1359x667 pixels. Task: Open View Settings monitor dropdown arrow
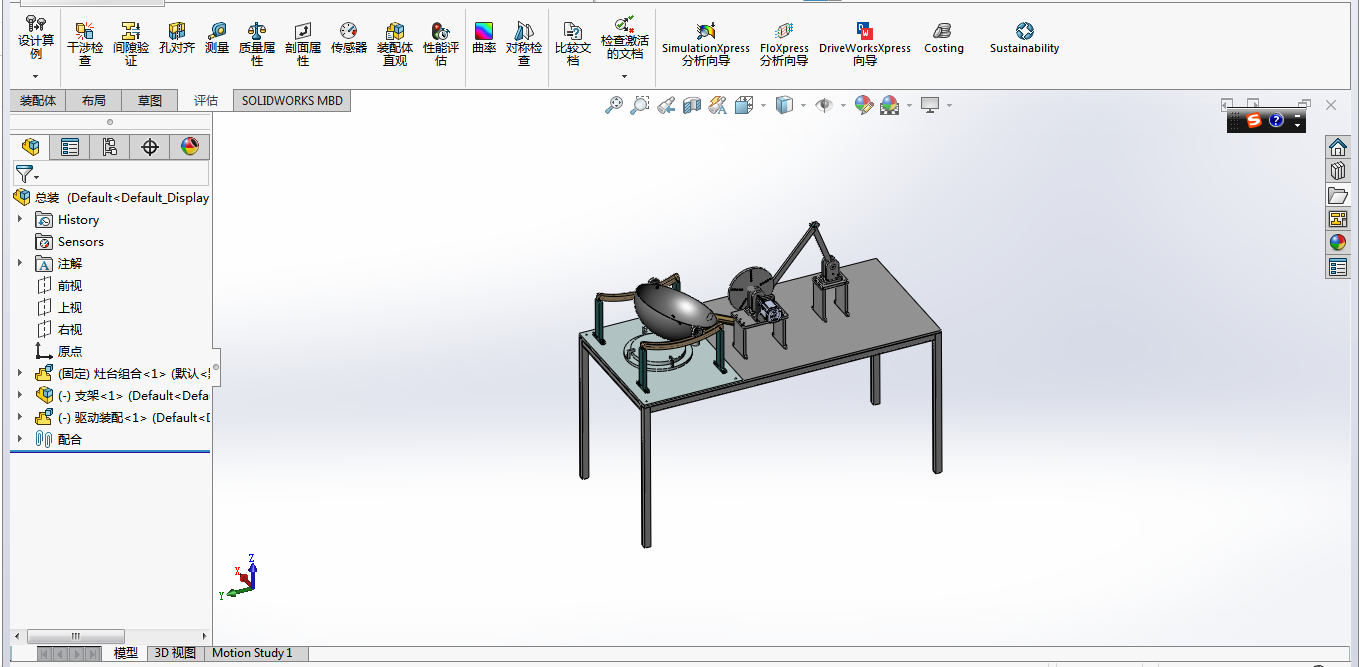[949, 105]
